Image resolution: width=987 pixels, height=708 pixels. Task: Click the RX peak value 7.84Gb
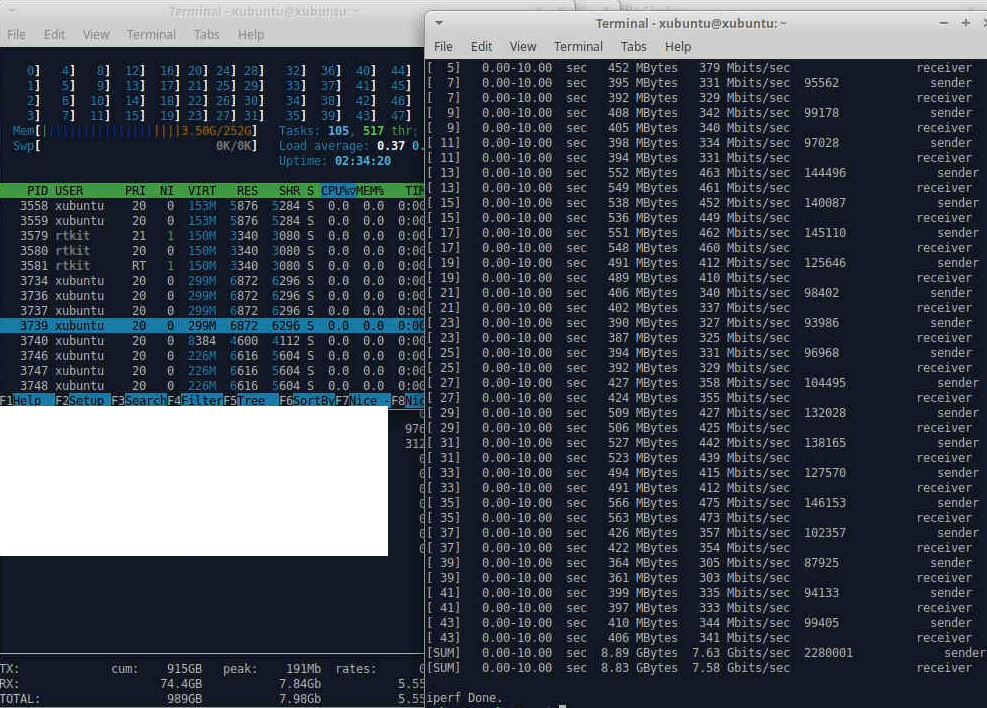coord(300,684)
